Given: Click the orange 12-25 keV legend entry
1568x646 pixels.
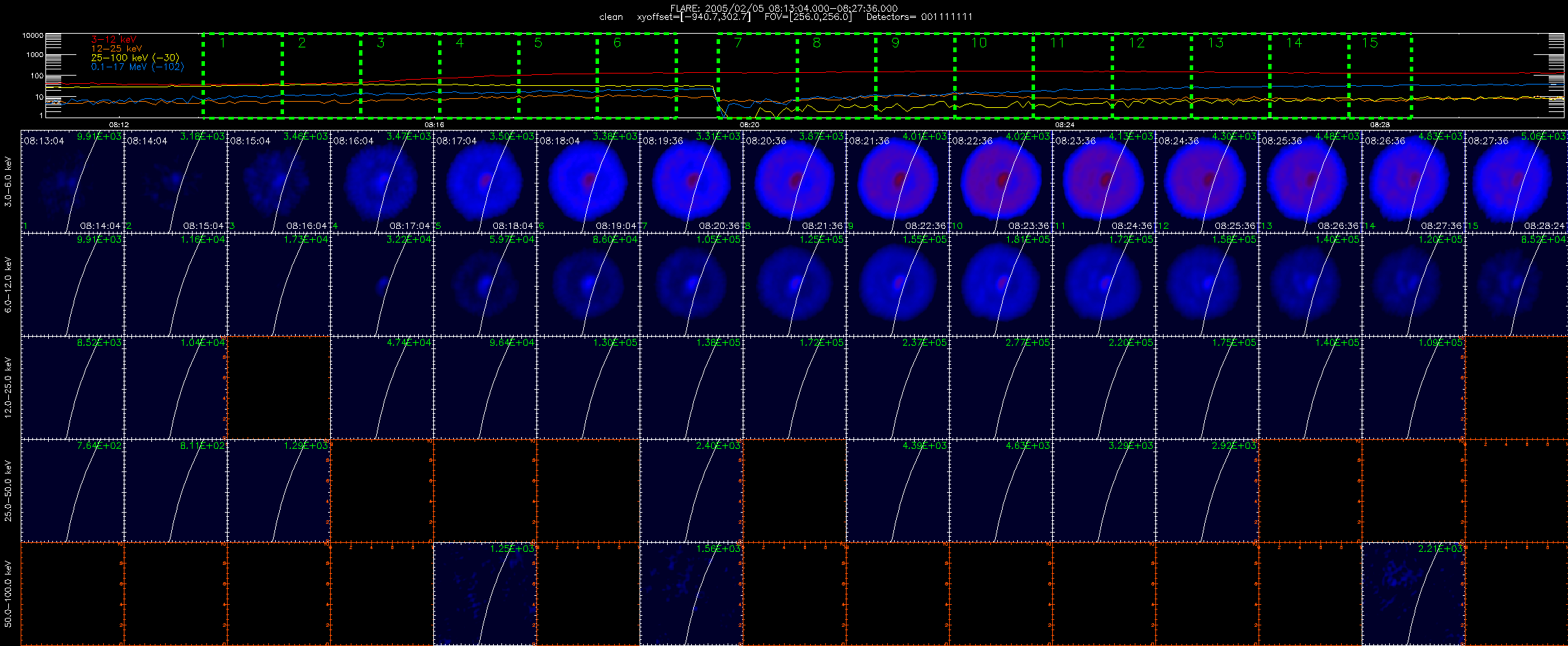Looking at the screenshot, I should click(x=116, y=49).
